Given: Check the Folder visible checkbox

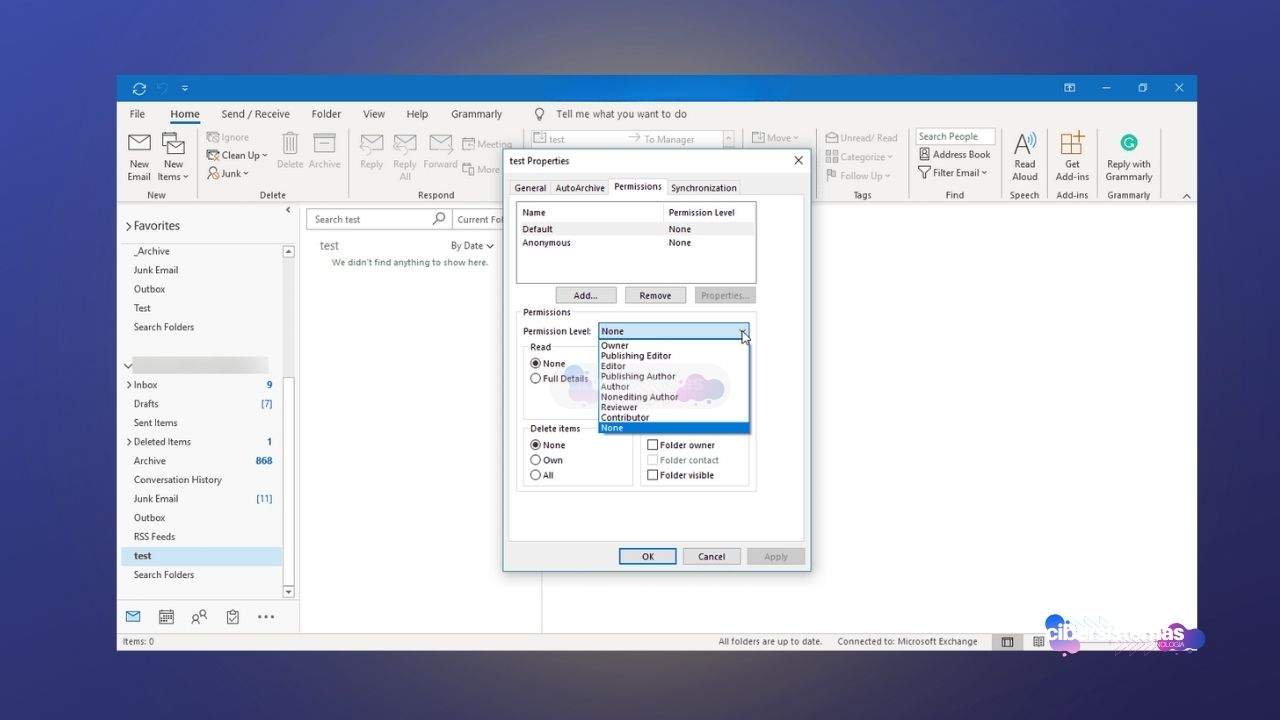Looking at the screenshot, I should tap(653, 475).
